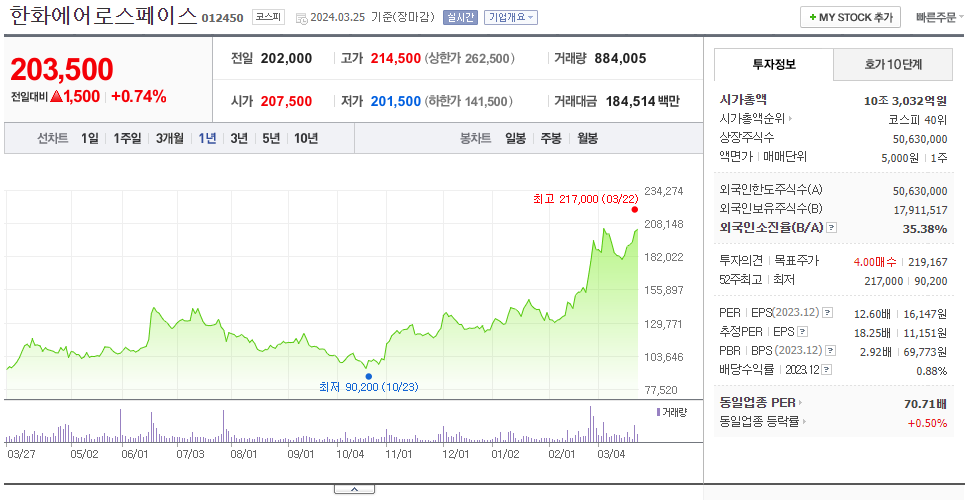968x500 pixels.
Task: Click the blue 최저 90,200 marker dot
Action: [369, 376]
